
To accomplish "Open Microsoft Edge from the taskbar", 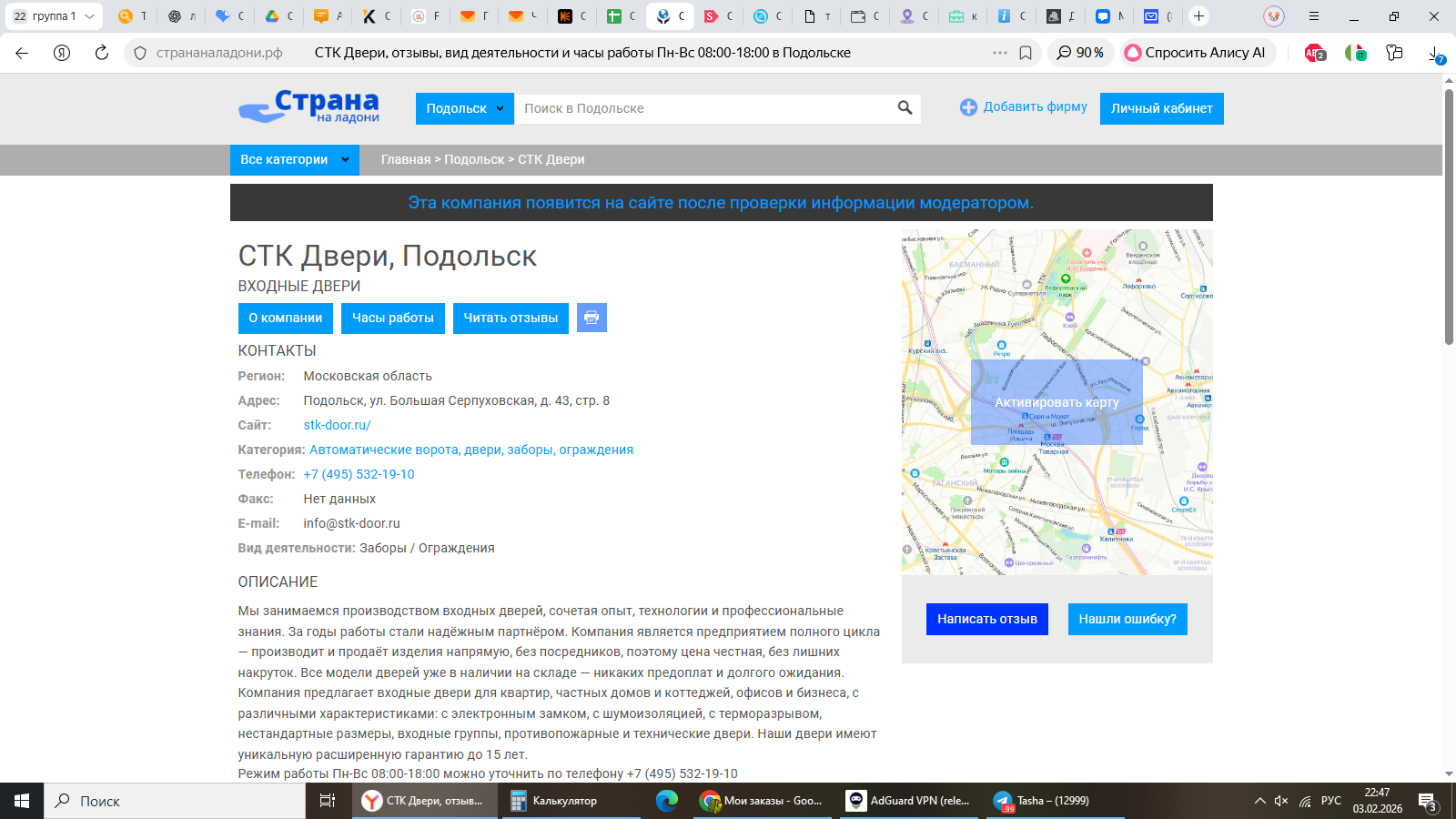I will tap(667, 801).
